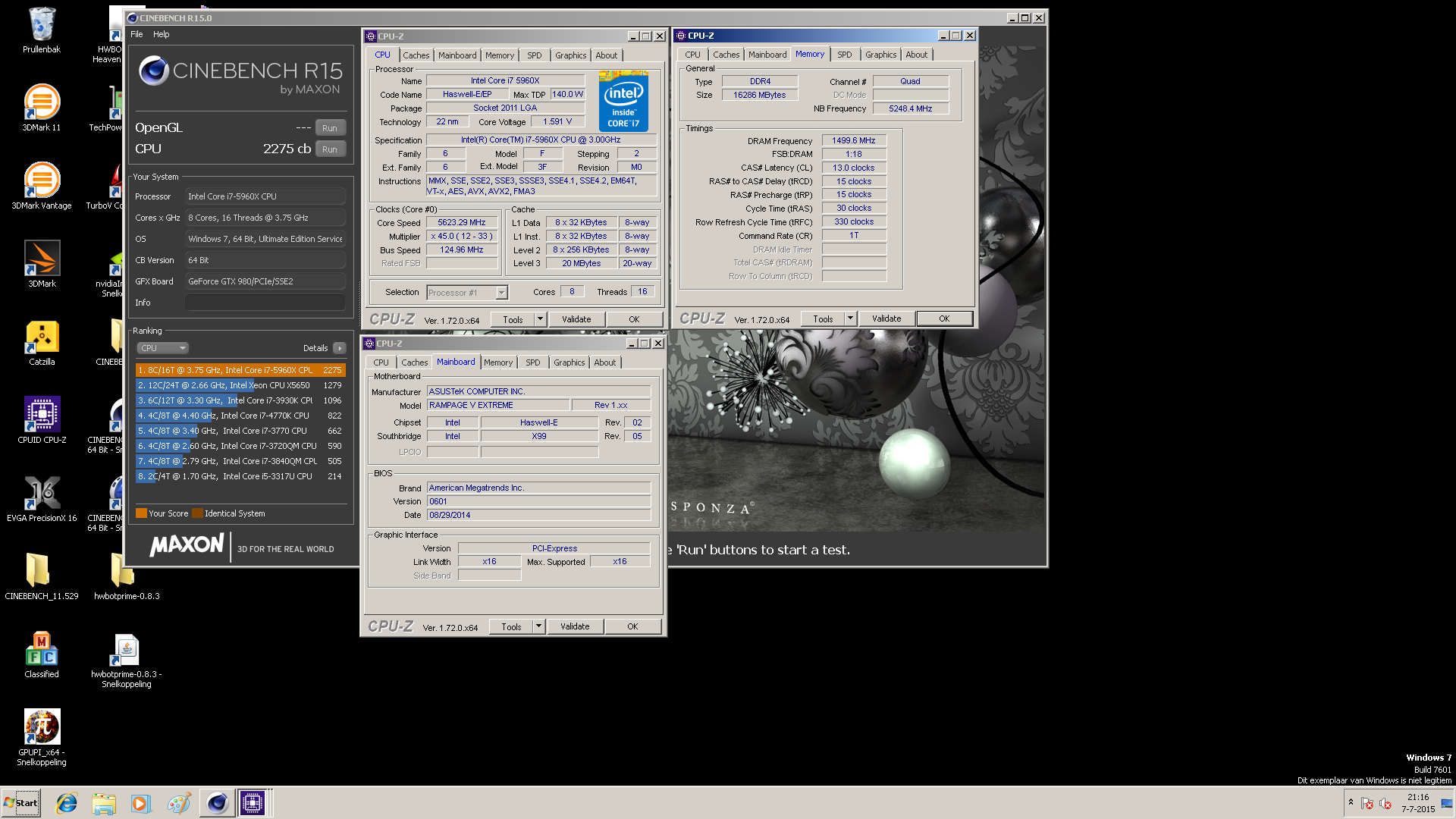
Task: Click Tools in the Mainboard CPU-Z window
Action: click(x=512, y=626)
